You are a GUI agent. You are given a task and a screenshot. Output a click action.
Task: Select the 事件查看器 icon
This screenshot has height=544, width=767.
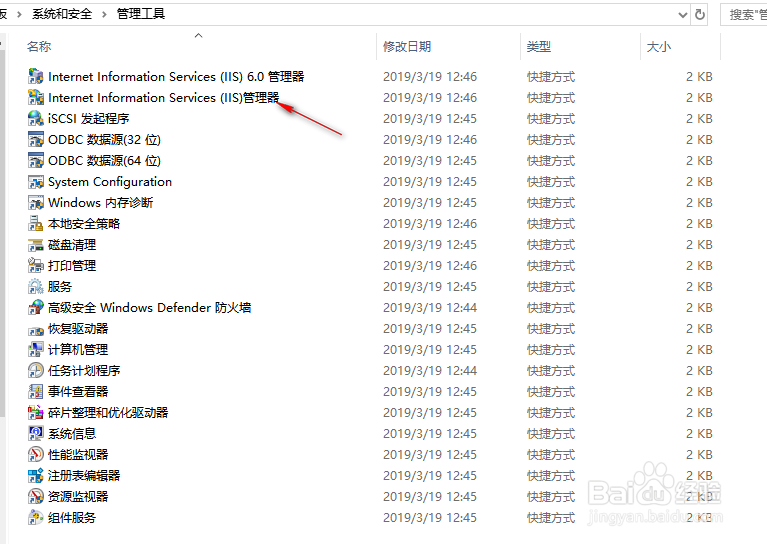pyautogui.click(x=36, y=392)
